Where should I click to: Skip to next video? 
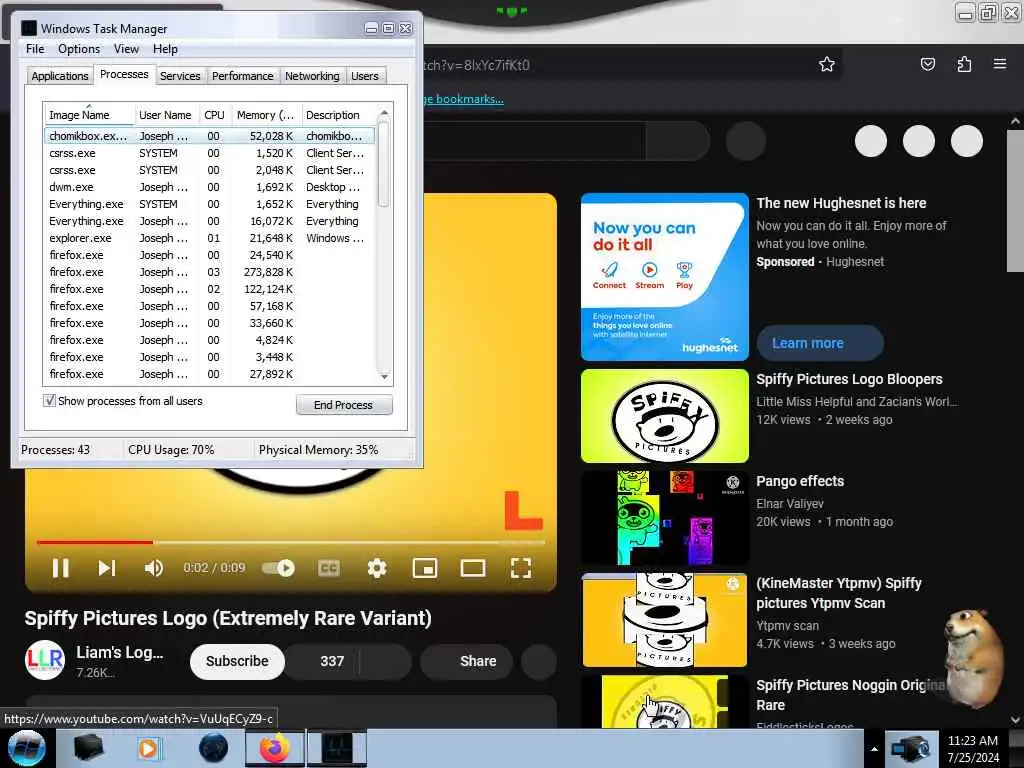pyautogui.click(x=107, y=568)
